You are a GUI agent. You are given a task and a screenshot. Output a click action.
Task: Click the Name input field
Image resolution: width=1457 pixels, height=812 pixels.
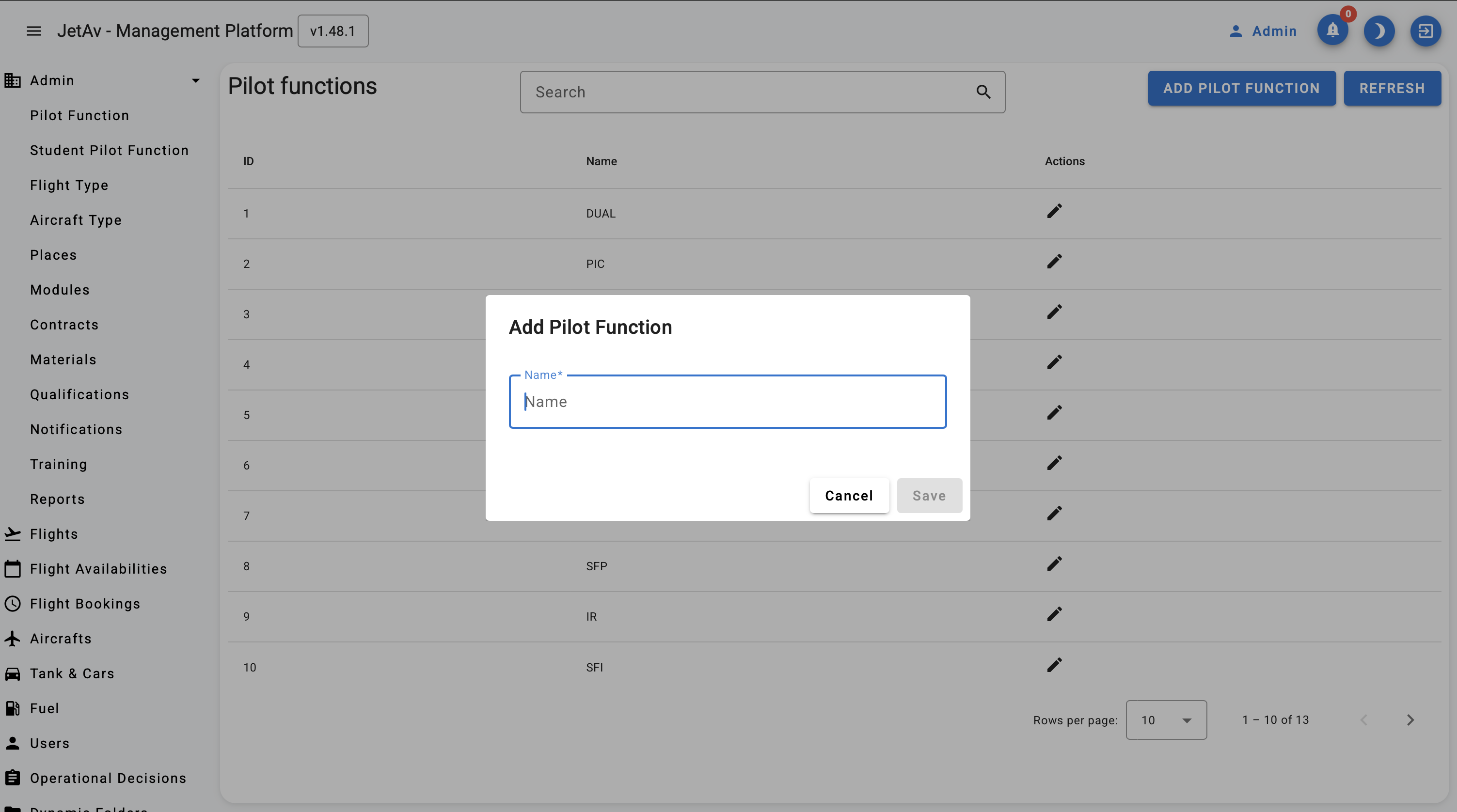[x=728, y=402]
